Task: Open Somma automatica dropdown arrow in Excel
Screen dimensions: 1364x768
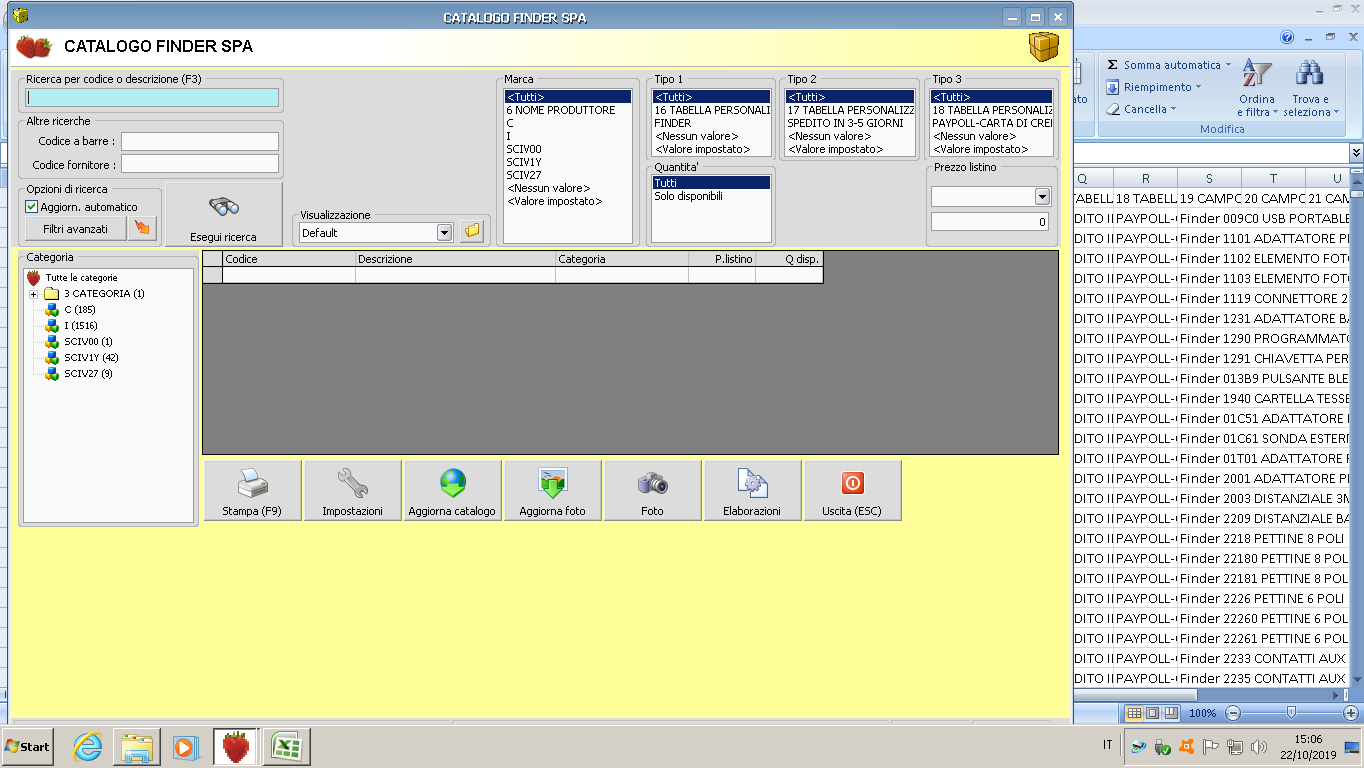Action: (x=1228, y=65)
